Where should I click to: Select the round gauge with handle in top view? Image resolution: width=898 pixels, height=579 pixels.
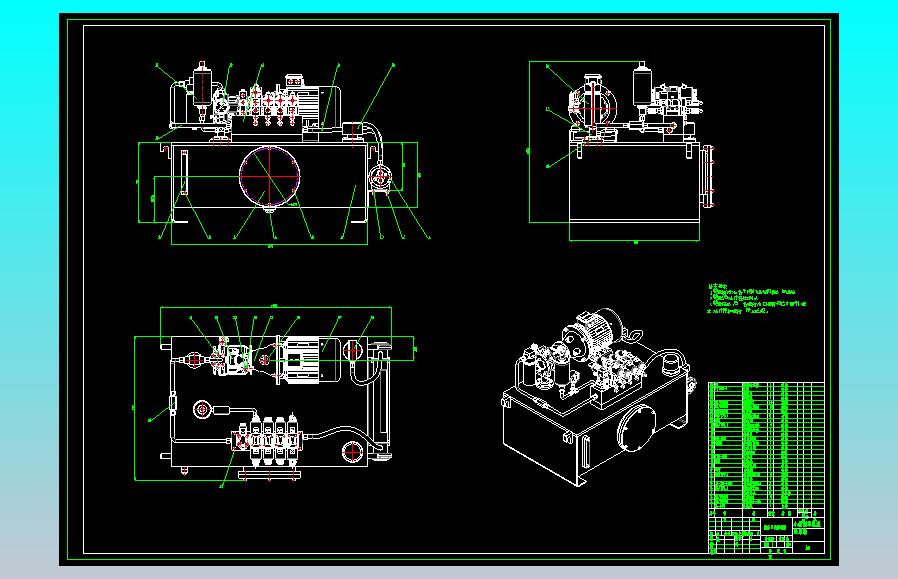tap(211, 409)
